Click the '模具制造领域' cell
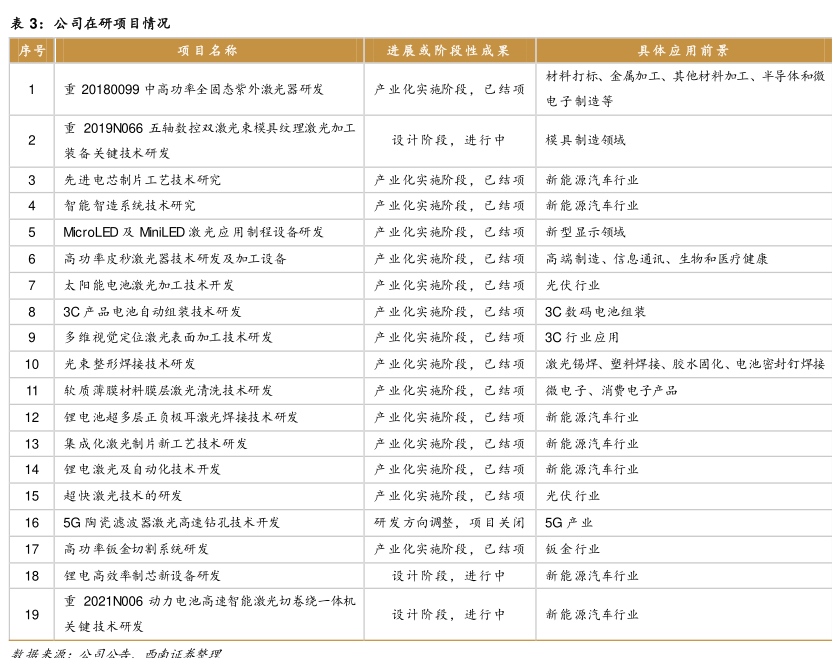The width and height of the screenshot is (832, 658). (585, 140)
